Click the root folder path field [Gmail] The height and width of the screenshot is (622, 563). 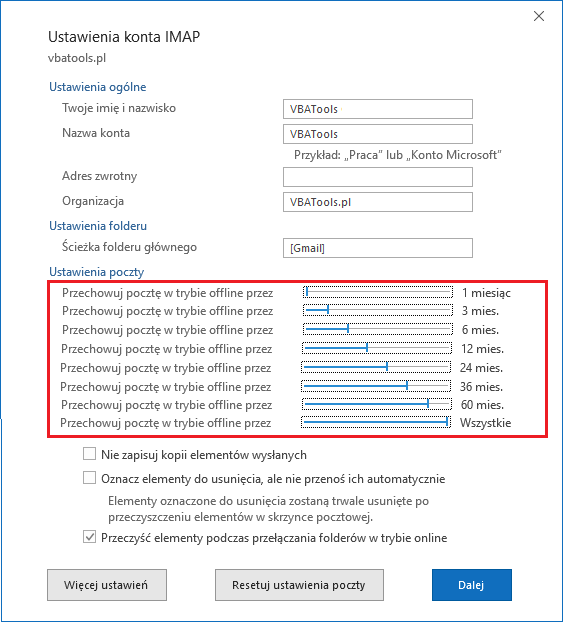pyautogui.click(x=378, y=248)
